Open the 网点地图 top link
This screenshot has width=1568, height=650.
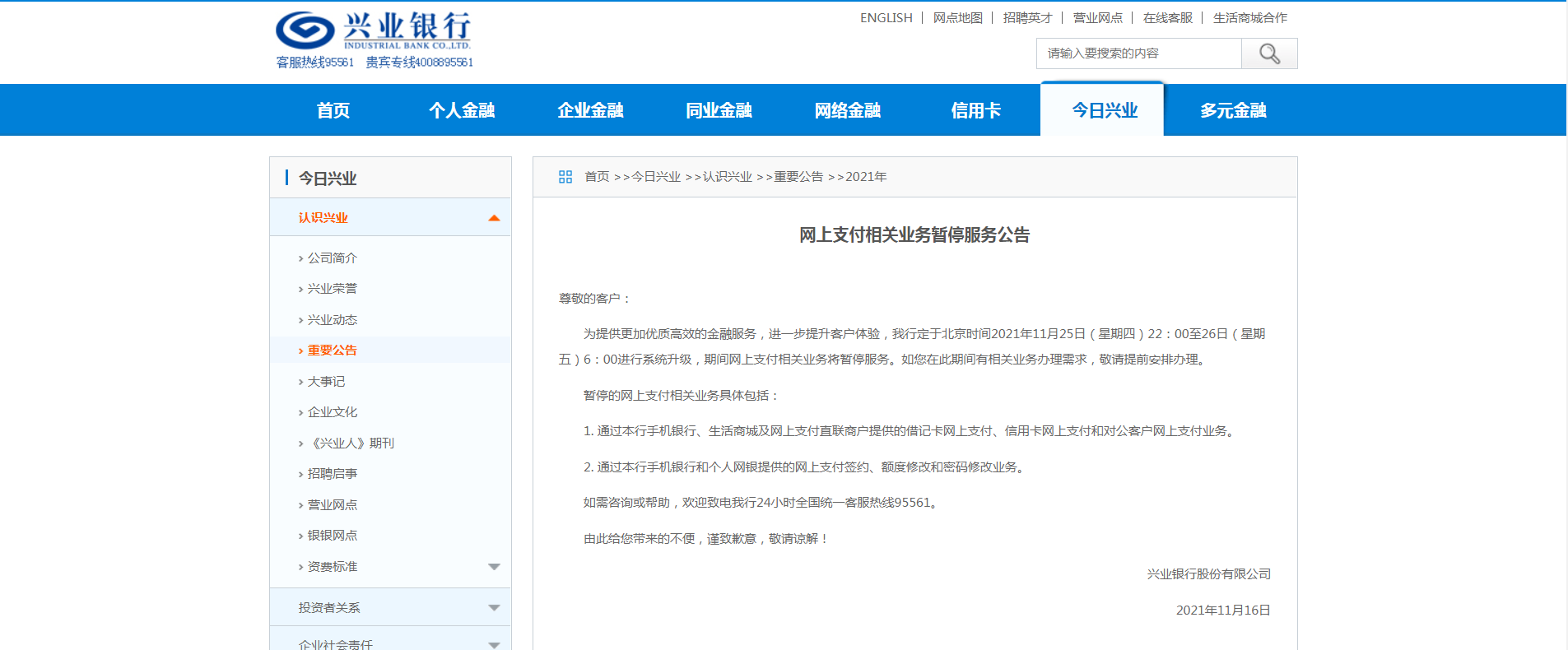coord(957,18)
